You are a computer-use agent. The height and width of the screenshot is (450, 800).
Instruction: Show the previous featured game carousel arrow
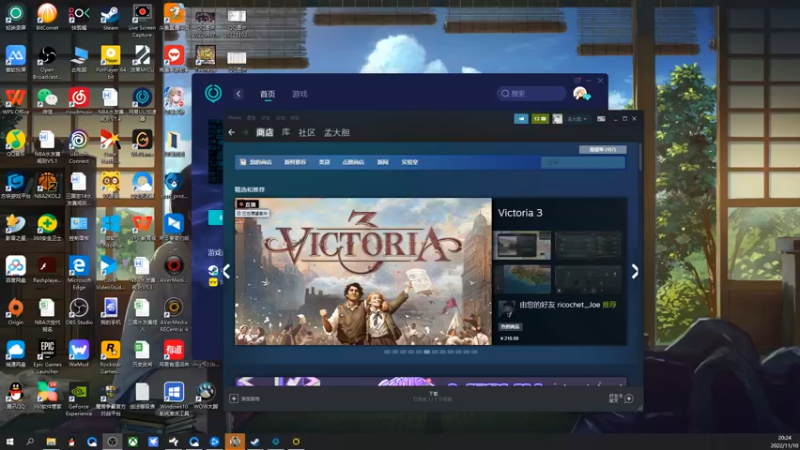(227, 271)
